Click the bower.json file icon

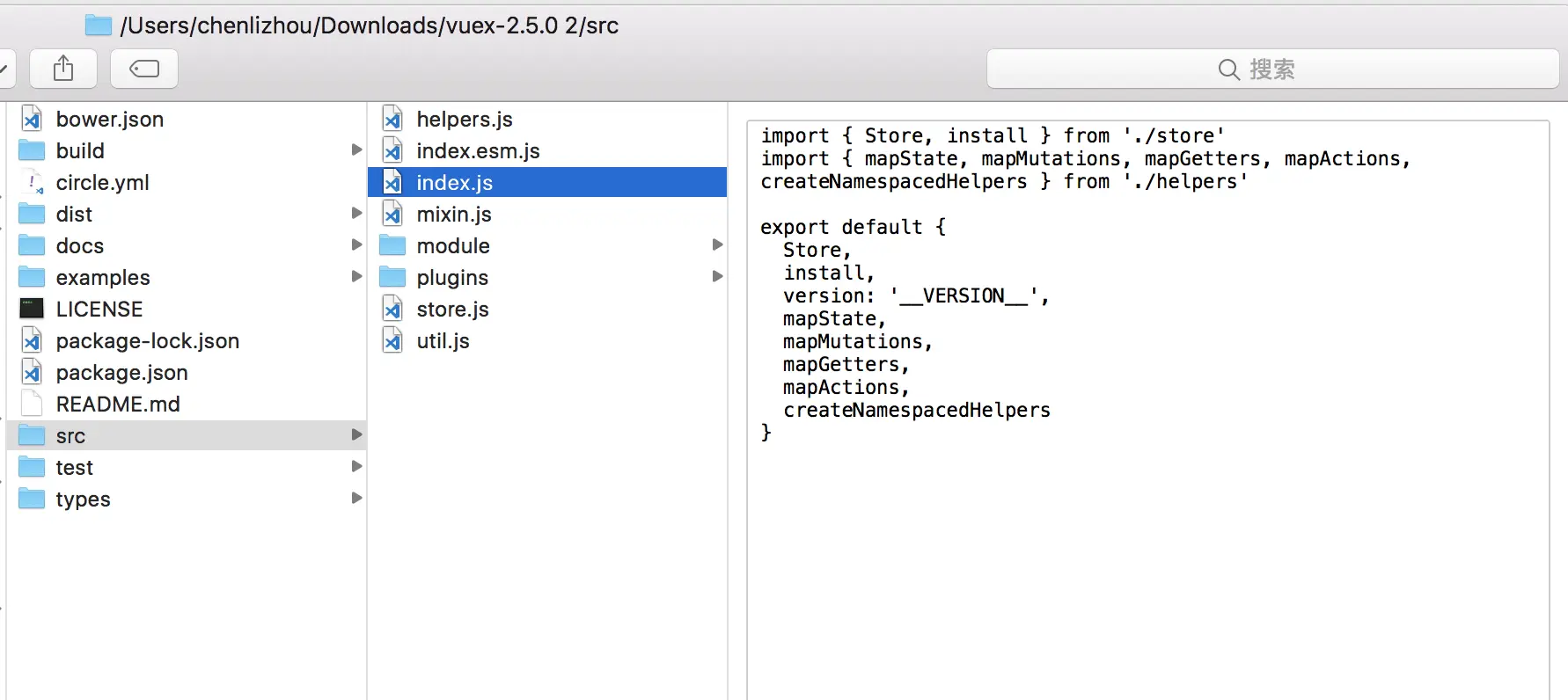(x=32, y=119)
